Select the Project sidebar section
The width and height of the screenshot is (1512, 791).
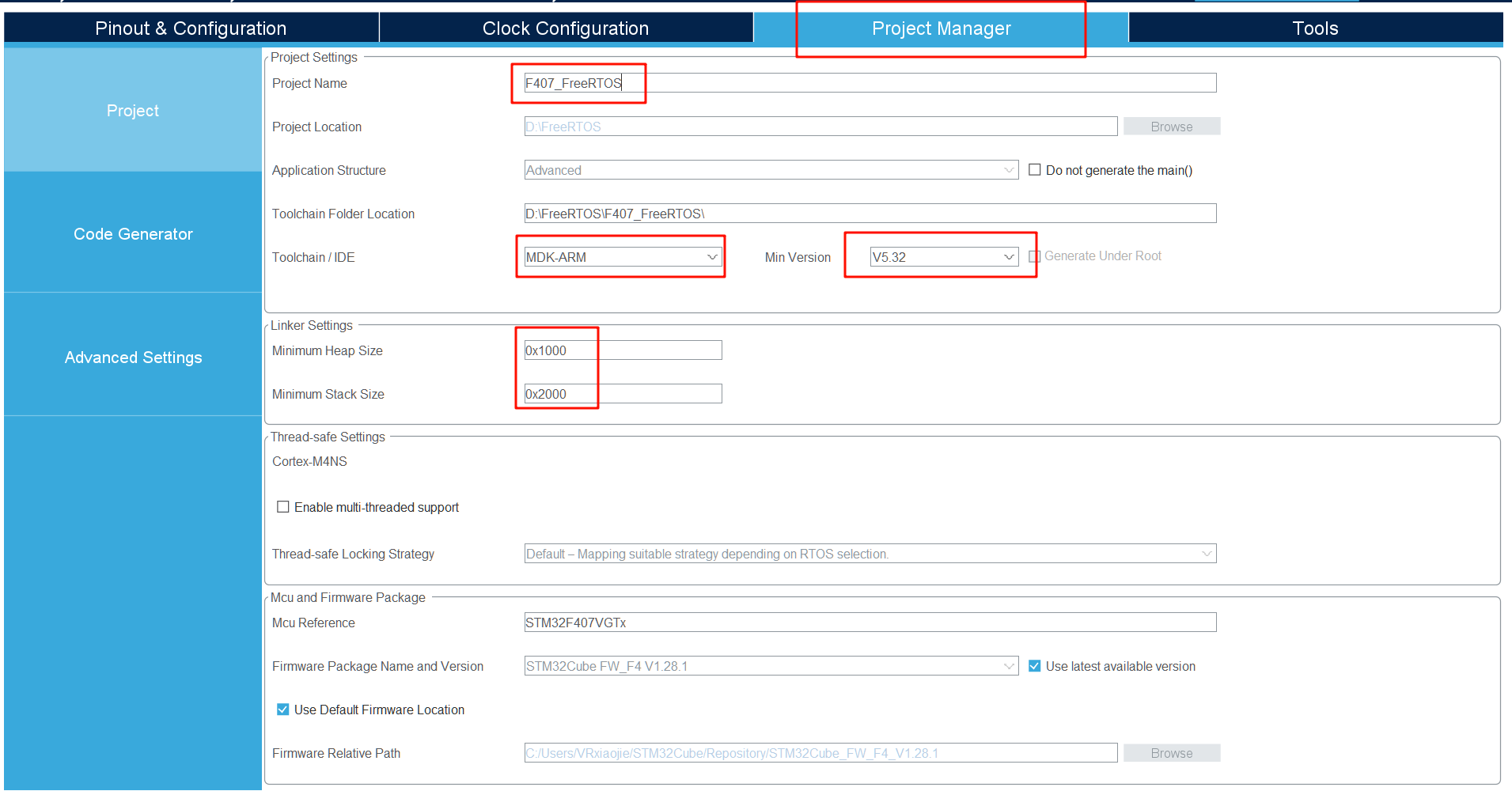[x=133, y=111]
